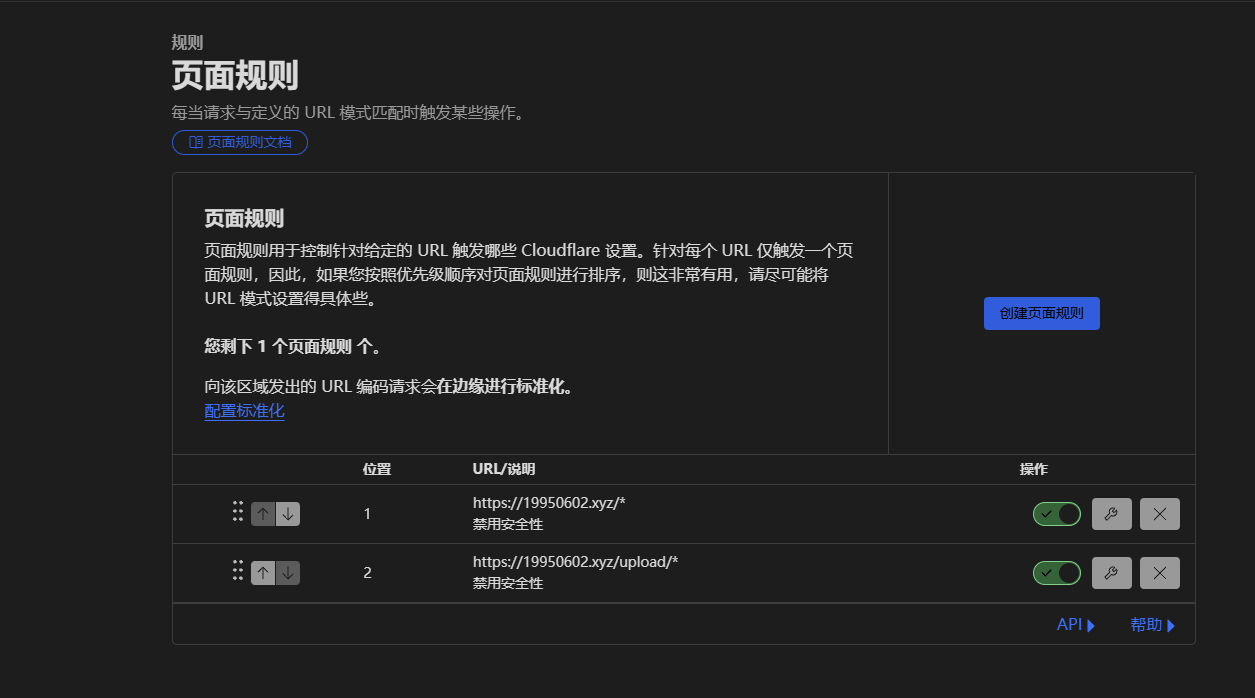This screenshot has width=1255, height=698.
Task: Open 页面规则文档 documentation link
Action: point(240,142)
